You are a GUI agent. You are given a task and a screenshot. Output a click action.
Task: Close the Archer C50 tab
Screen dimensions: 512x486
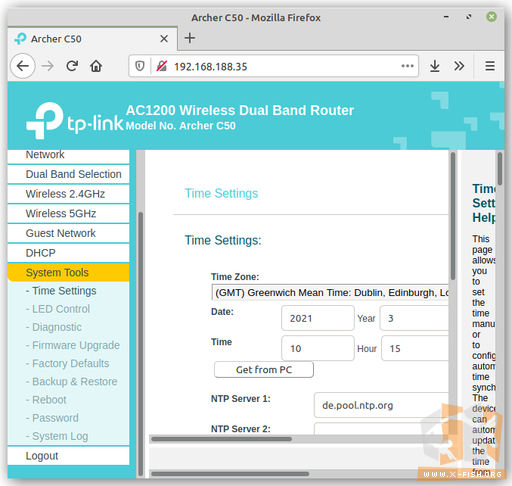164,39
